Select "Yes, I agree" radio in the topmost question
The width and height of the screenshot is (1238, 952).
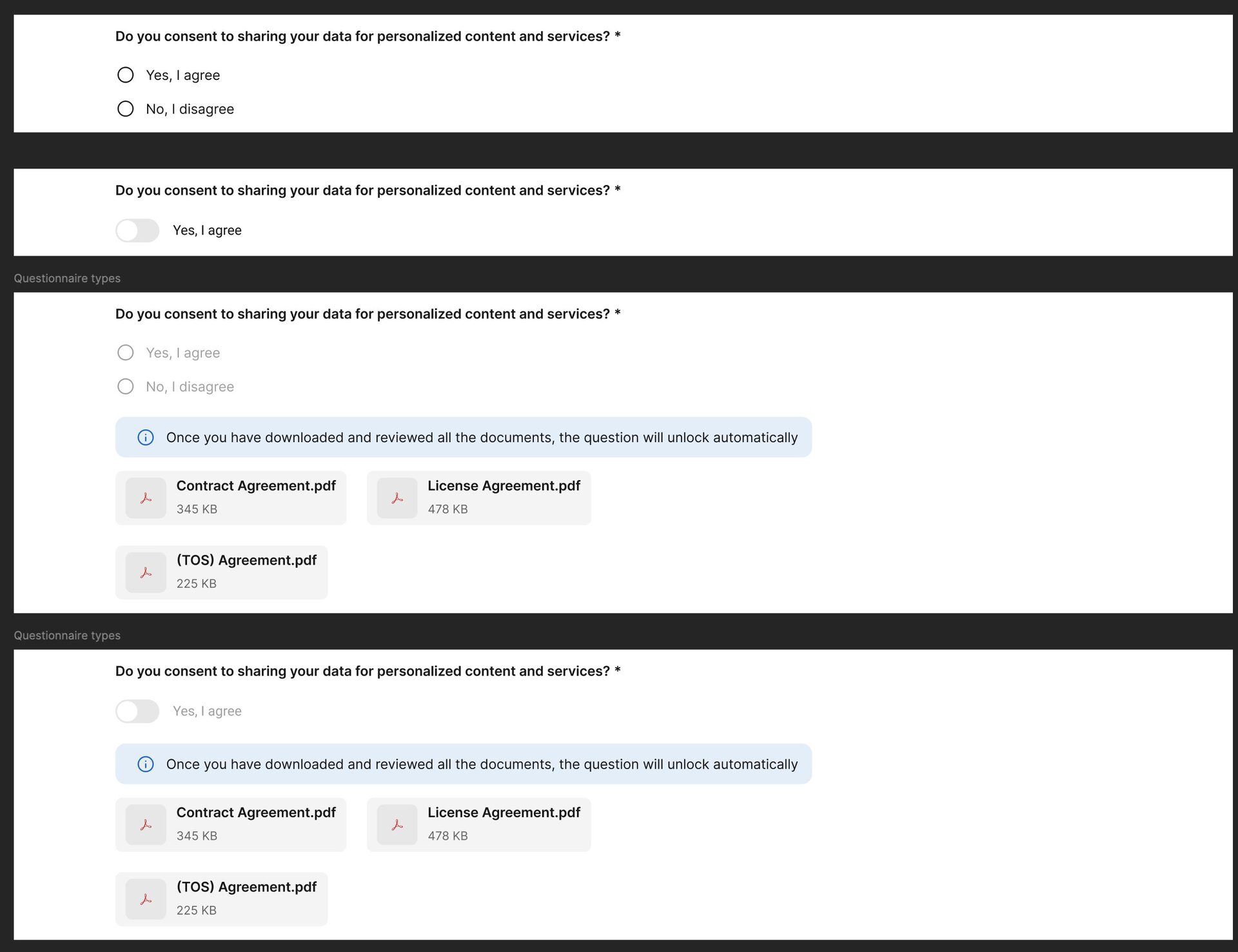126,75
